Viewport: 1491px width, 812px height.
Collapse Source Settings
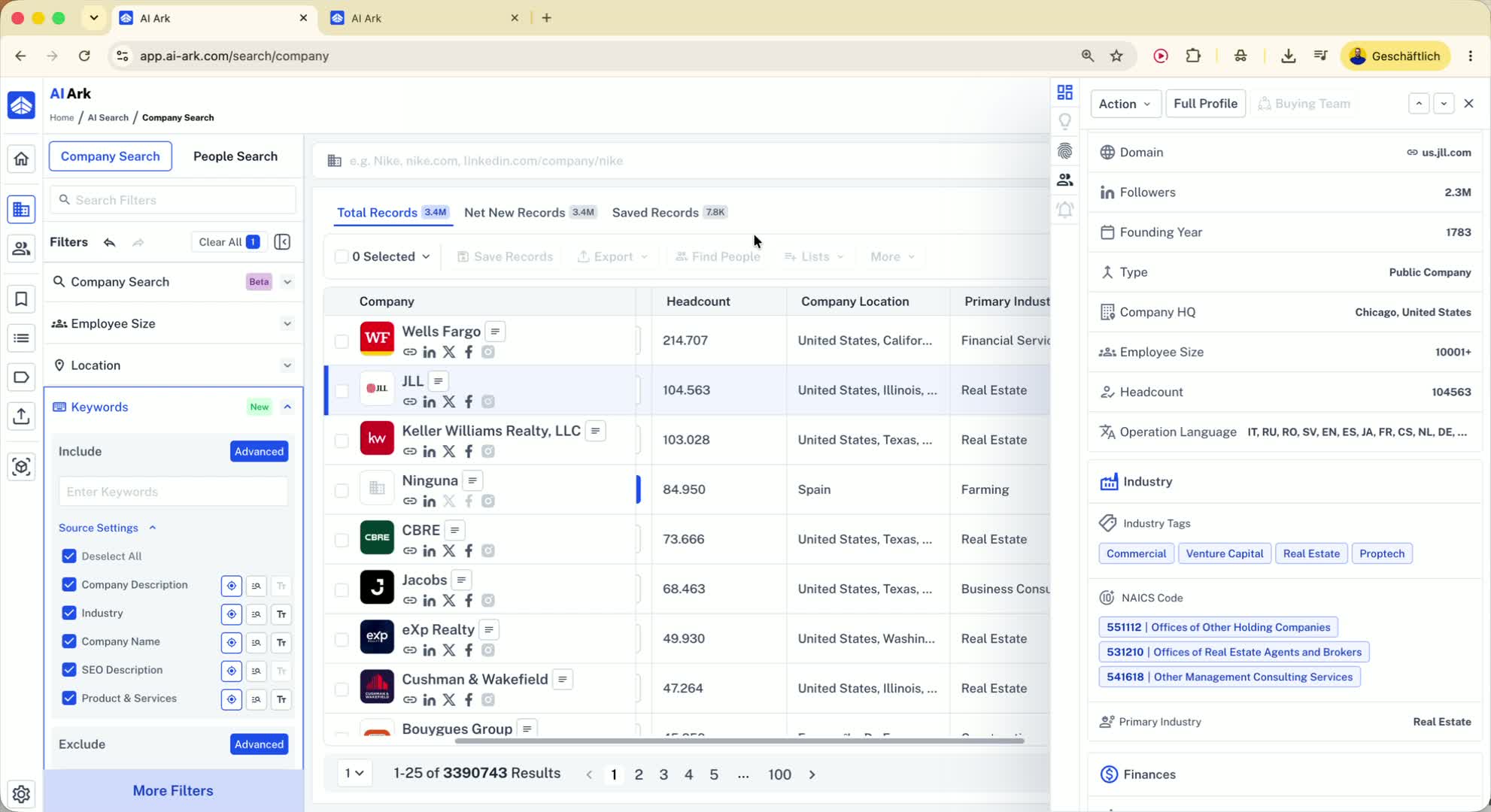[x=108, y=528]
